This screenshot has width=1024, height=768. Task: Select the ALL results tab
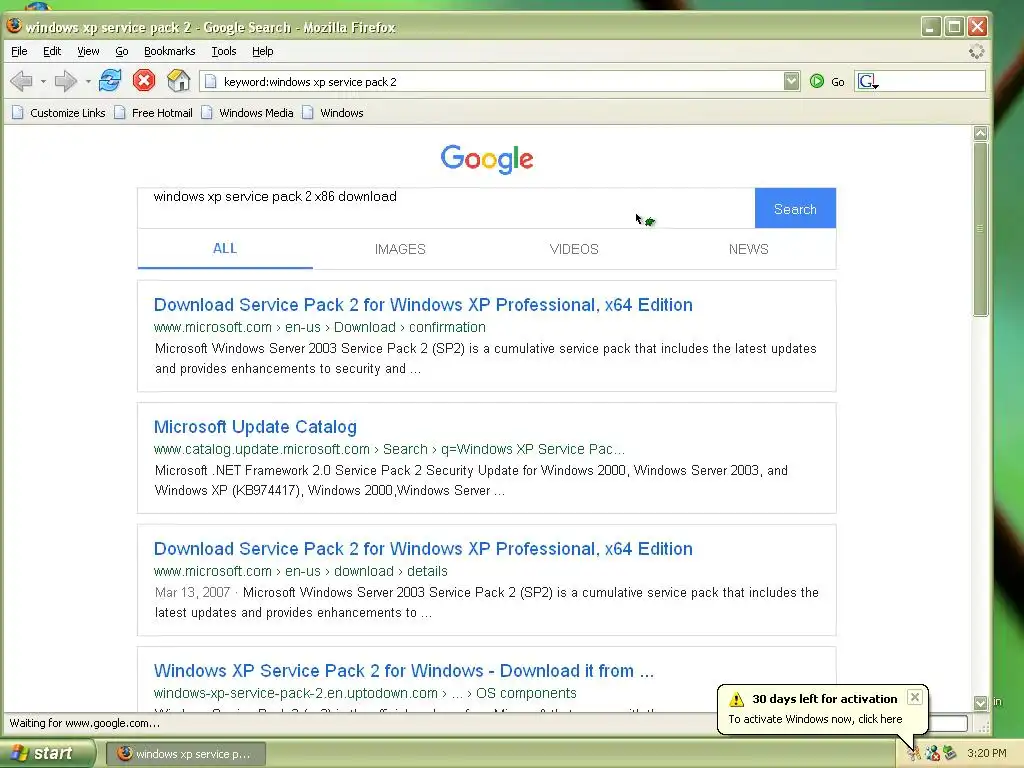tap(225, 249)
